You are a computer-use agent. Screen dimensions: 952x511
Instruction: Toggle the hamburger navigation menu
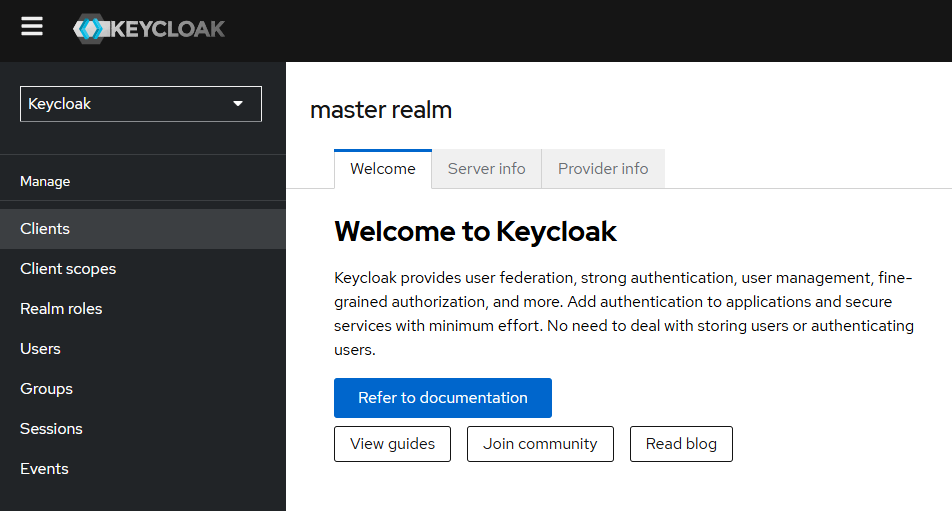tap(32, 27)
